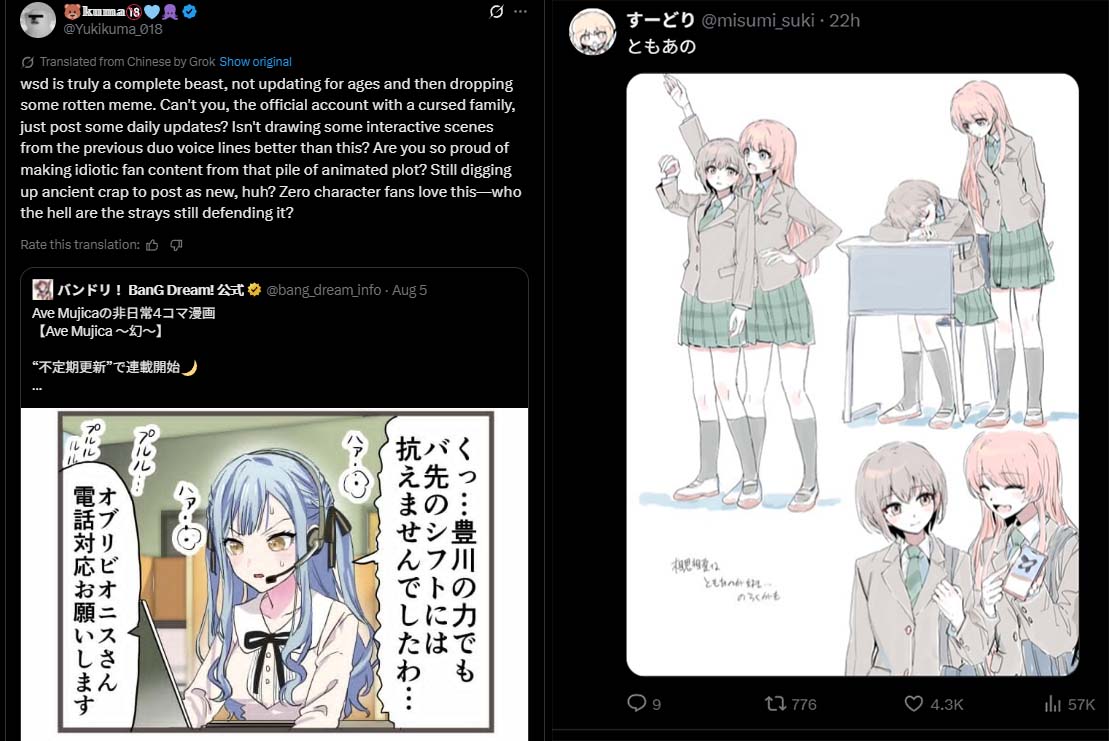Open the three-dot more menu on Yukikuma's post
Viewport: 1109px width, 741px height.
(x=521, y=11)
